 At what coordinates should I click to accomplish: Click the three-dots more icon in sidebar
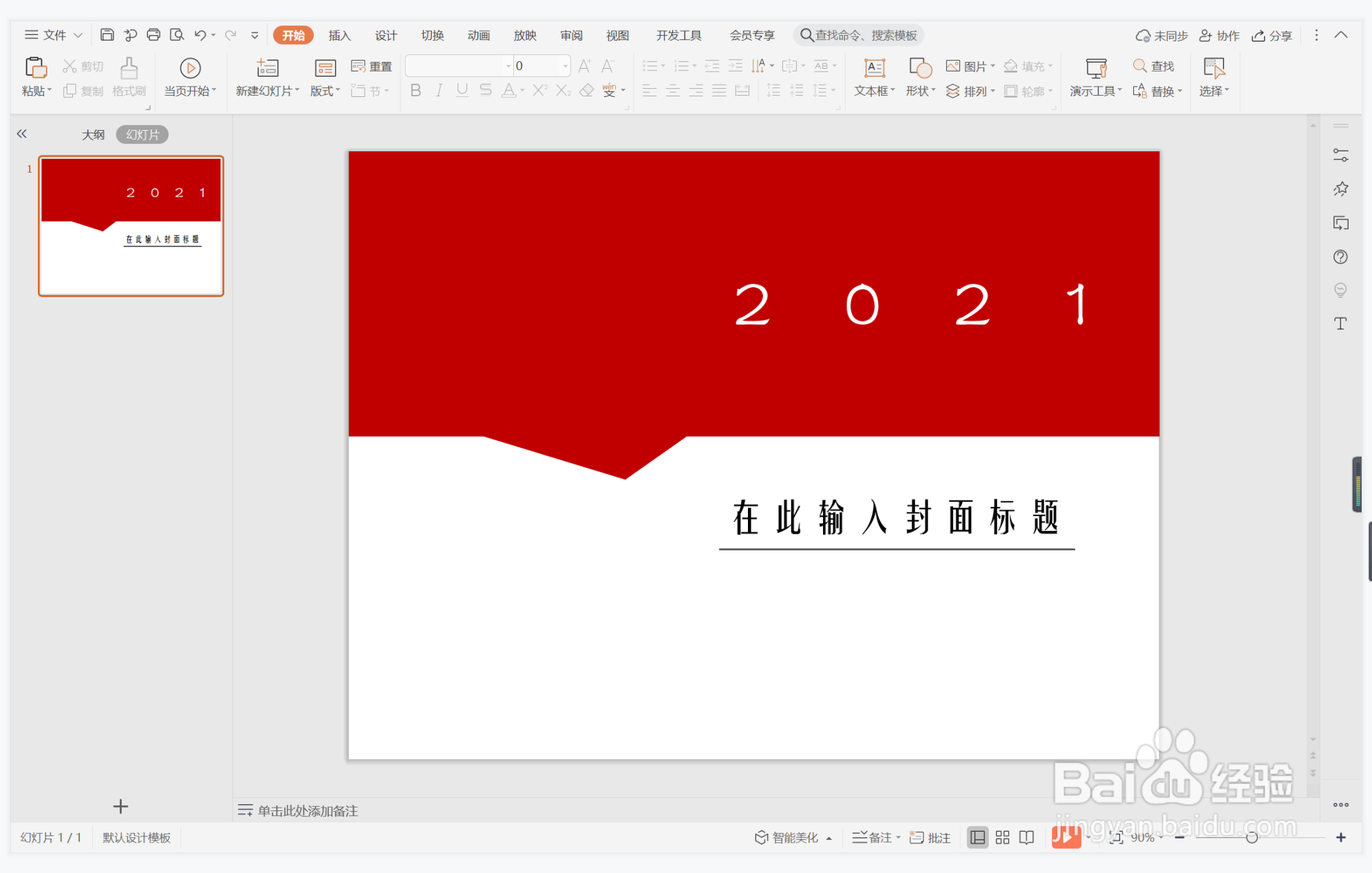(1340, 804)
